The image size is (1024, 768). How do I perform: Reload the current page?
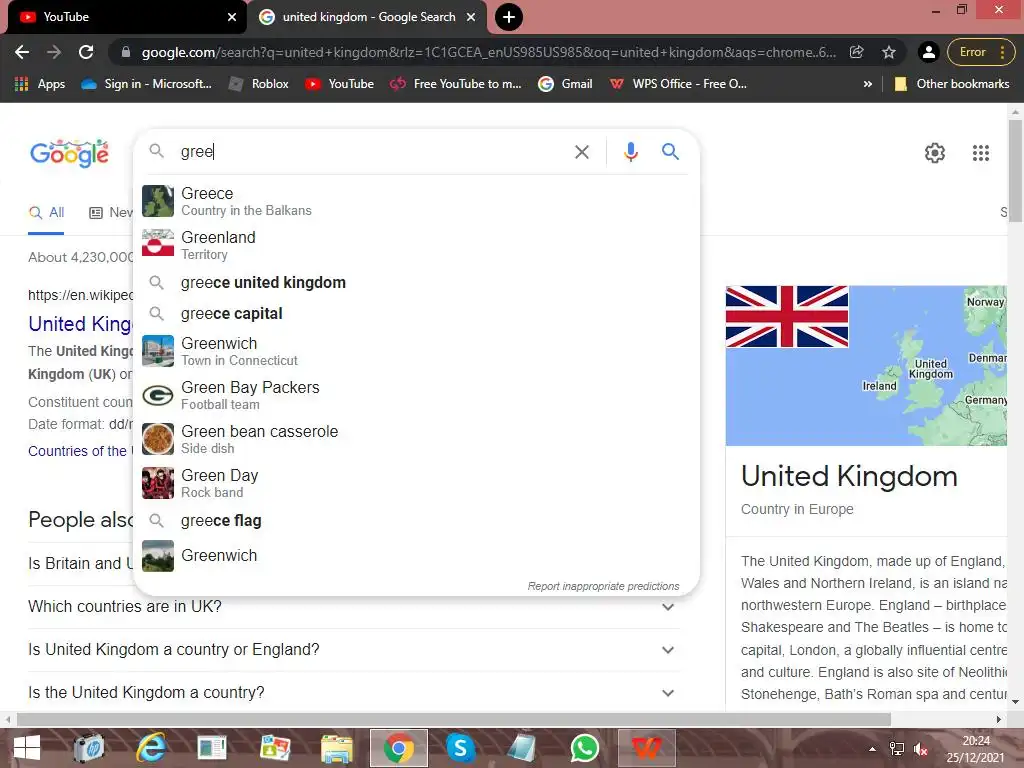click(x=86, y=52)
